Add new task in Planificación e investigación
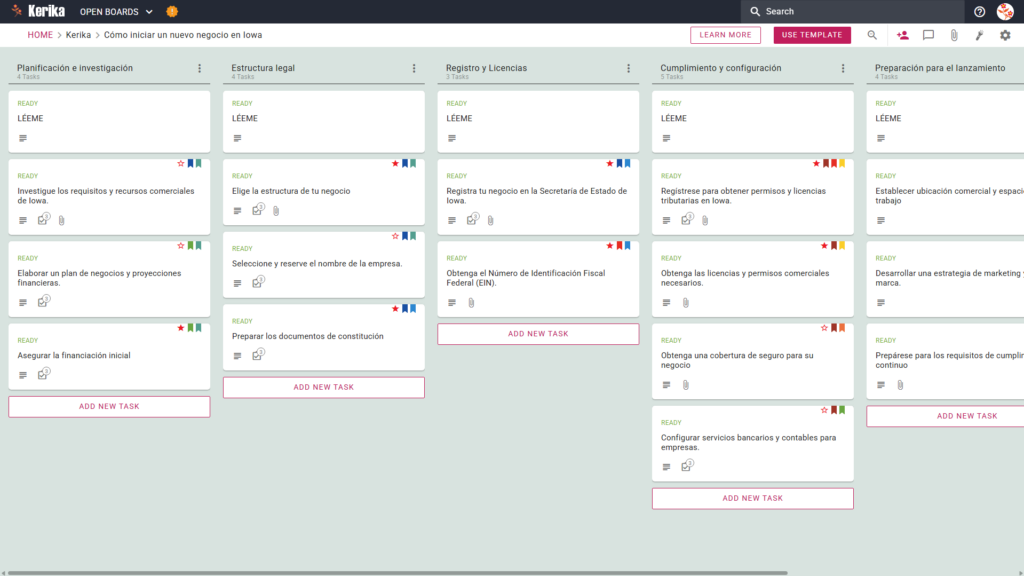Image resolution: width=1024 pixels, height=576 pixels. click(x=109, y=406)
